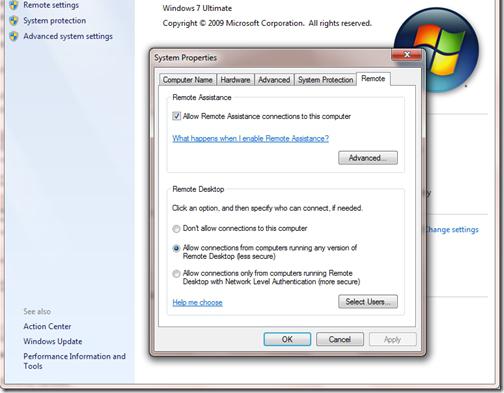Switch to the System Protection tab

pos(325,80)
